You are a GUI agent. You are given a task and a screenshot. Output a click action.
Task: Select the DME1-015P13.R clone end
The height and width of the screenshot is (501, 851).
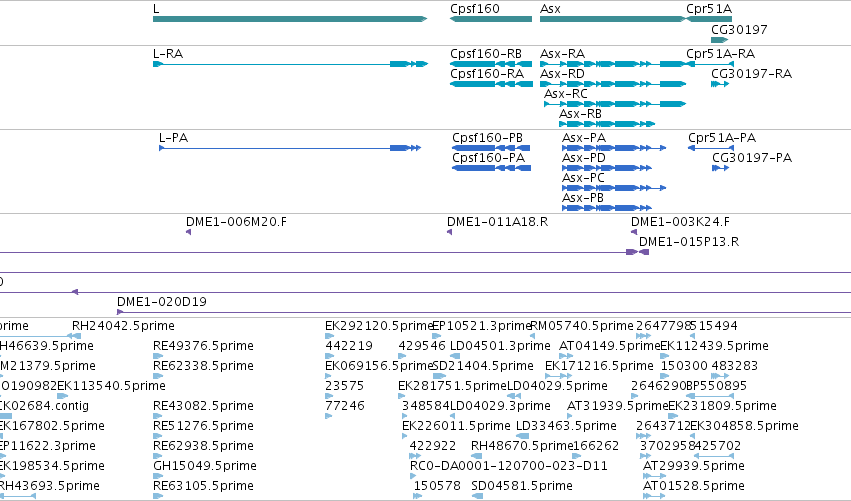click(x=644, y=252)
